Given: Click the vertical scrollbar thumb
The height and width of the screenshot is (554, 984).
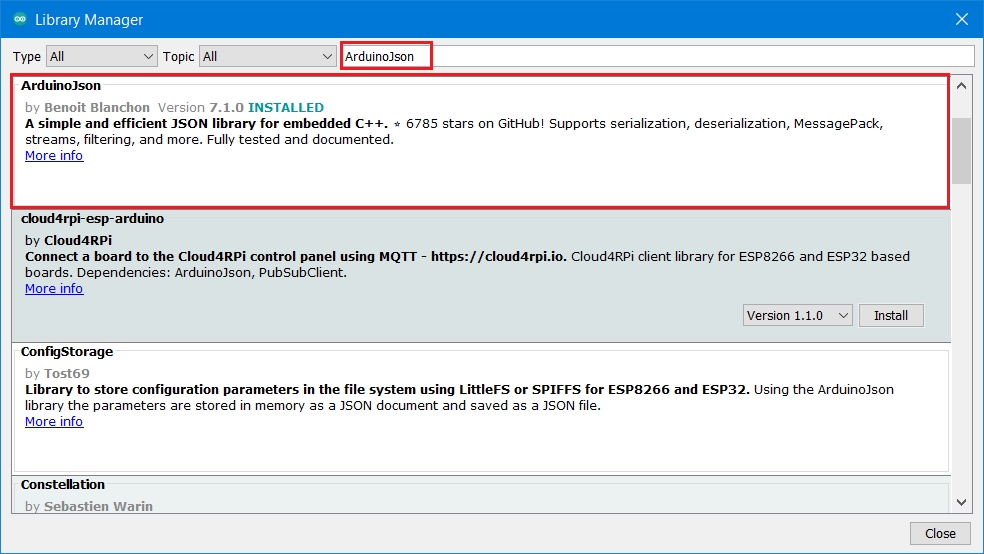Looking at the screenshot, I should pyautogui.click(x=961, y=150).
